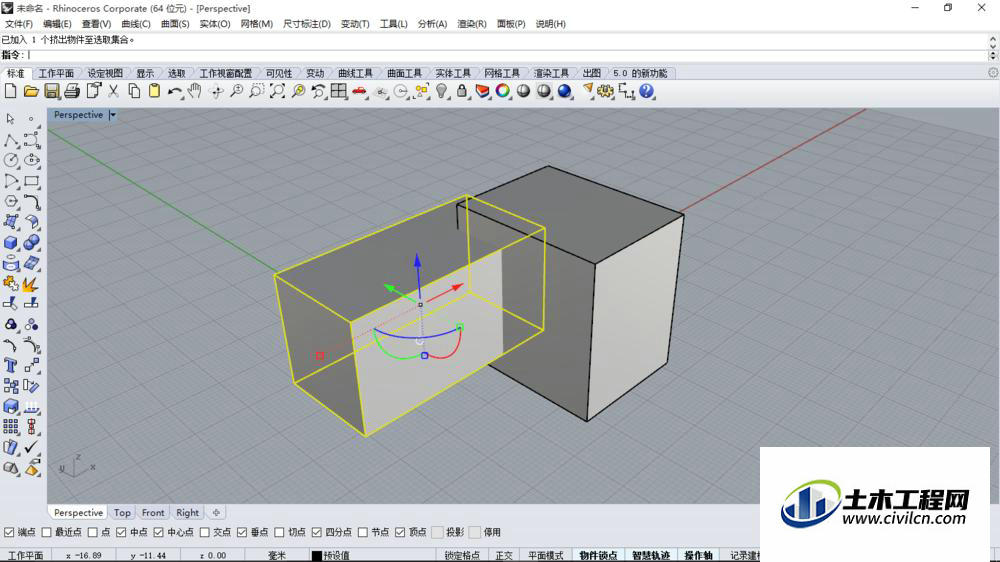Viewport: 1000px width, 562px height.
Task: Click the red car Set View icon
Action: pyautogui.click(x=360, y=92)
